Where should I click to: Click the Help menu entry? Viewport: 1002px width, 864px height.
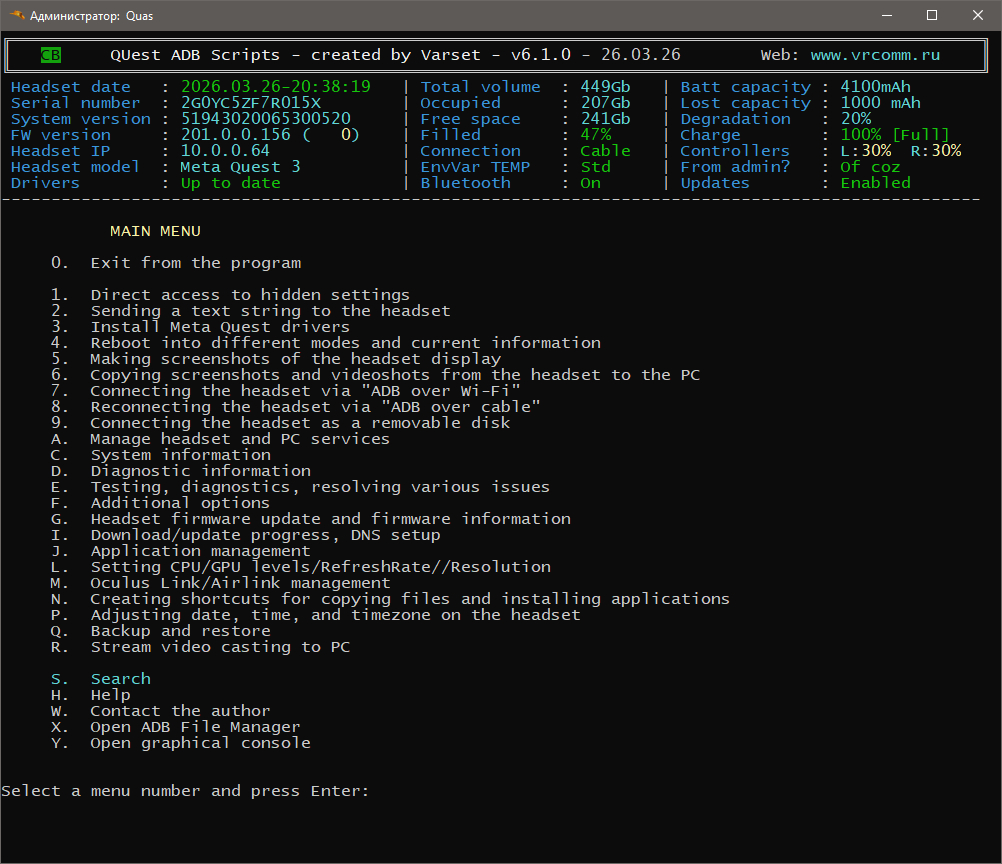coord(91,695)
